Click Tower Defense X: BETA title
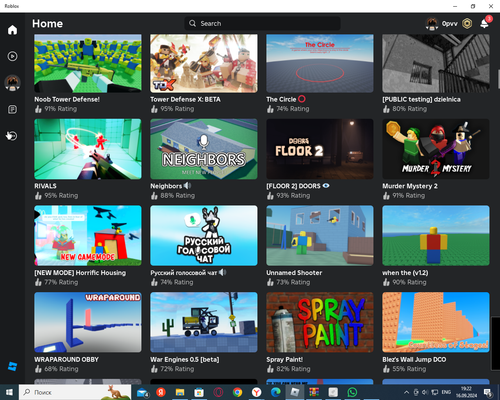 [x=185, y=99]
